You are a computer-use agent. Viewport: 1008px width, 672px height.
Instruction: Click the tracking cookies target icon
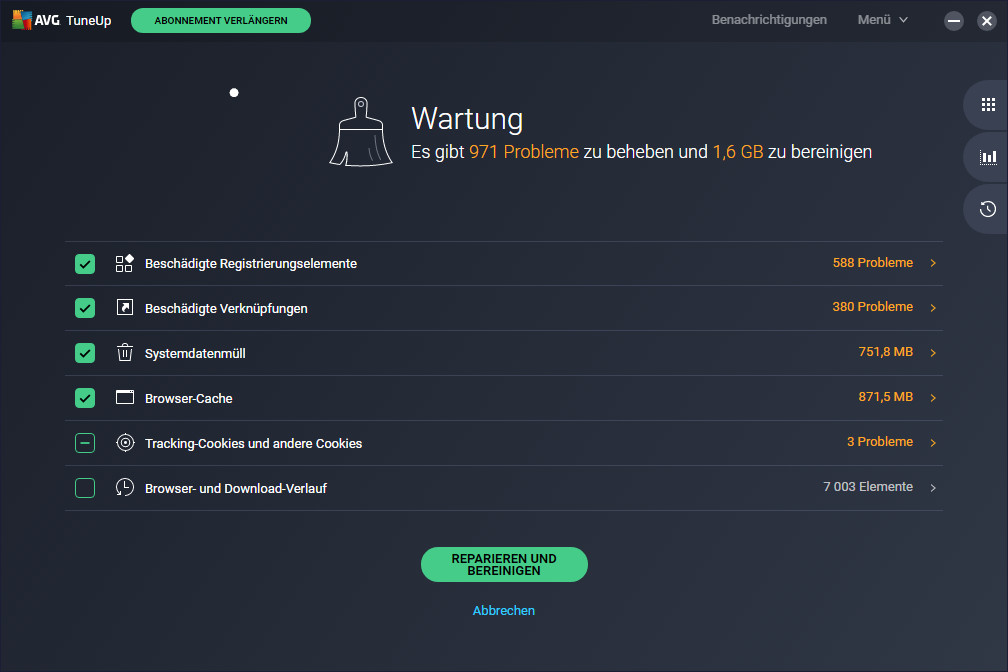(x=125, y=443)
